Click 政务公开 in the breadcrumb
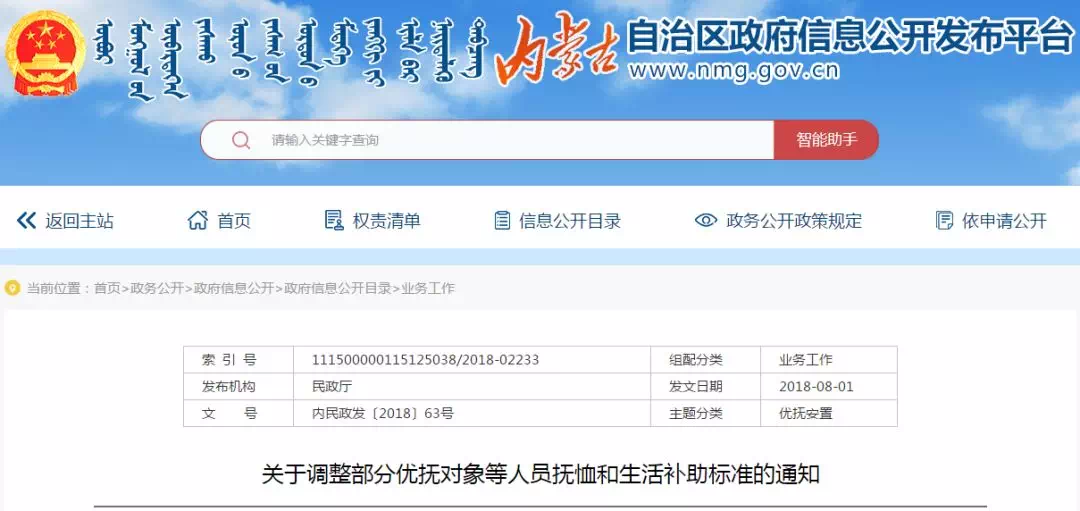The height and width of the screenshot is (511, 1080). coord(157,289)
